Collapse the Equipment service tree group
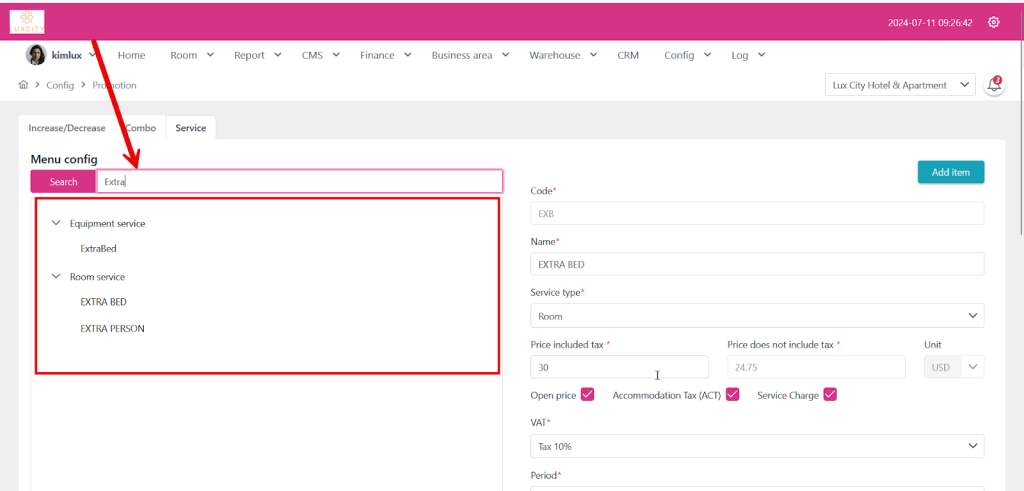 (x=56, y=224)
